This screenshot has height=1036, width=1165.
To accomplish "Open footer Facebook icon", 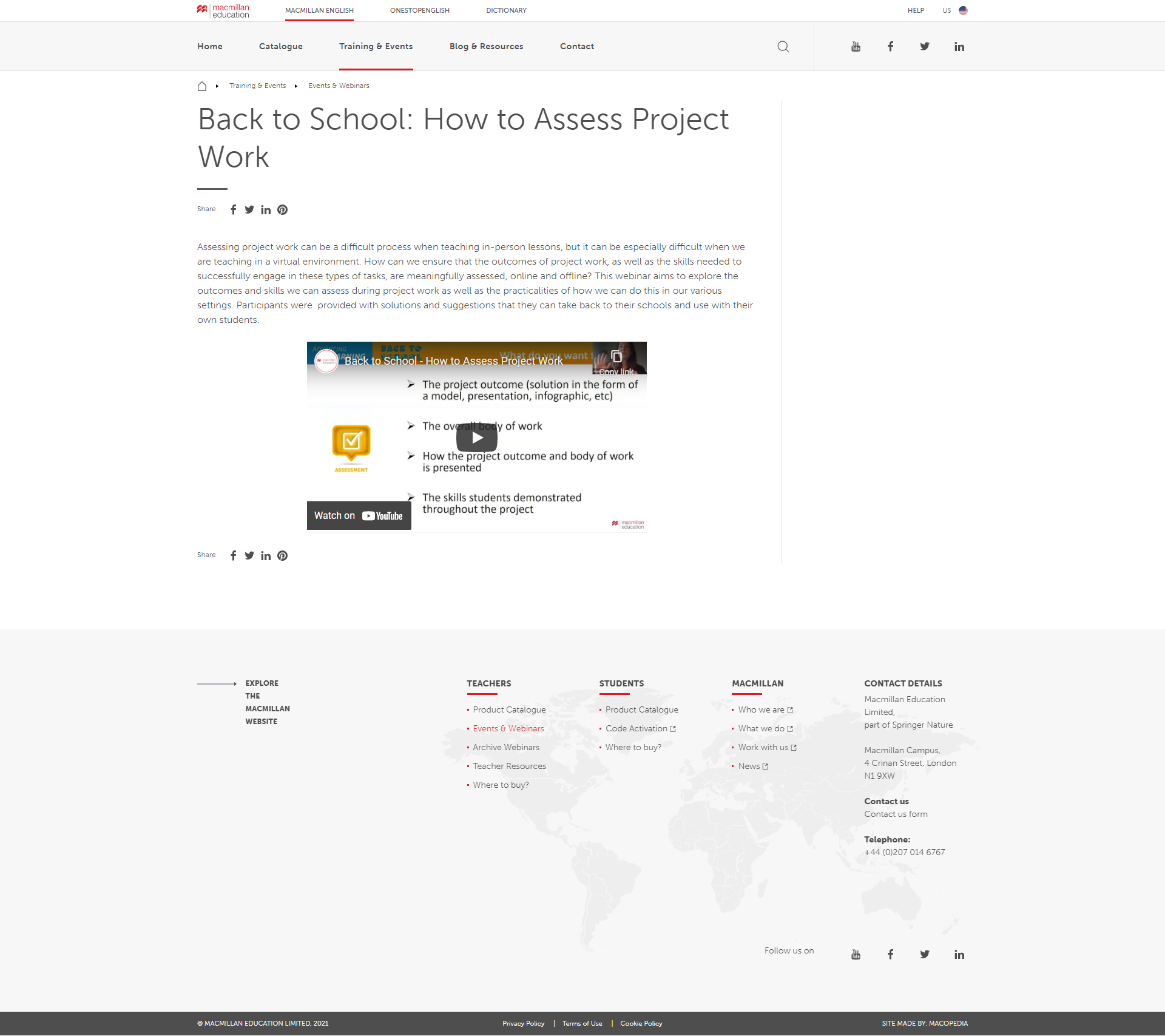I will (890, 955).
